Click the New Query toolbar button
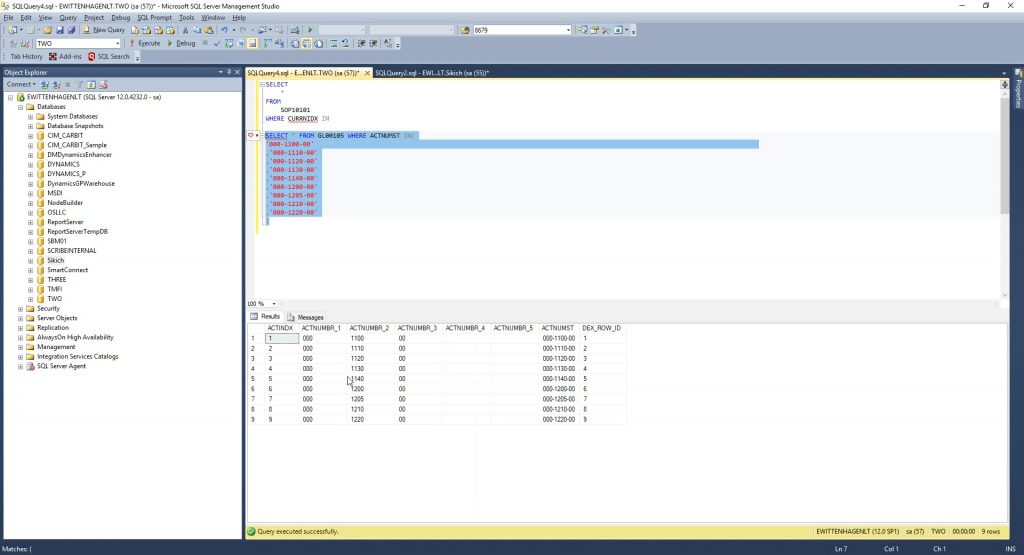The image size is (1024, 555). (x=104, y=30)
